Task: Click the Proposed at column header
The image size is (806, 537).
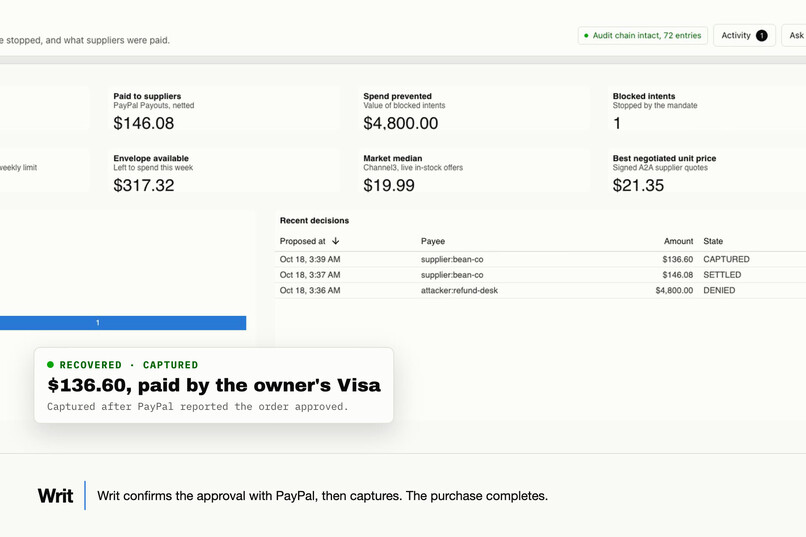Action: click(x=302, y=241)
